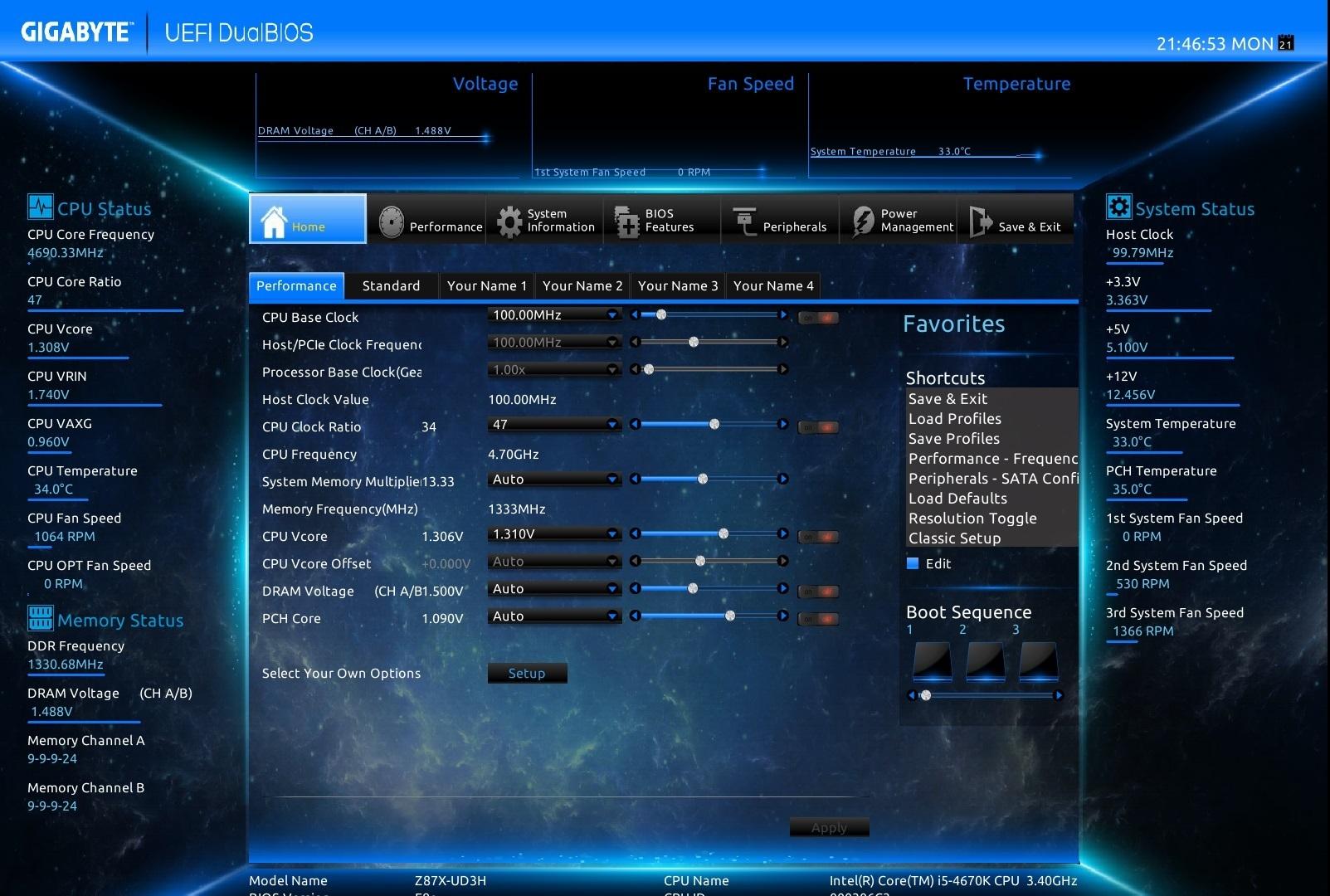Open CPU Base Clock 100.00MHz dropdown
This screenshot has height=896, width=1330.
[553, 314]
